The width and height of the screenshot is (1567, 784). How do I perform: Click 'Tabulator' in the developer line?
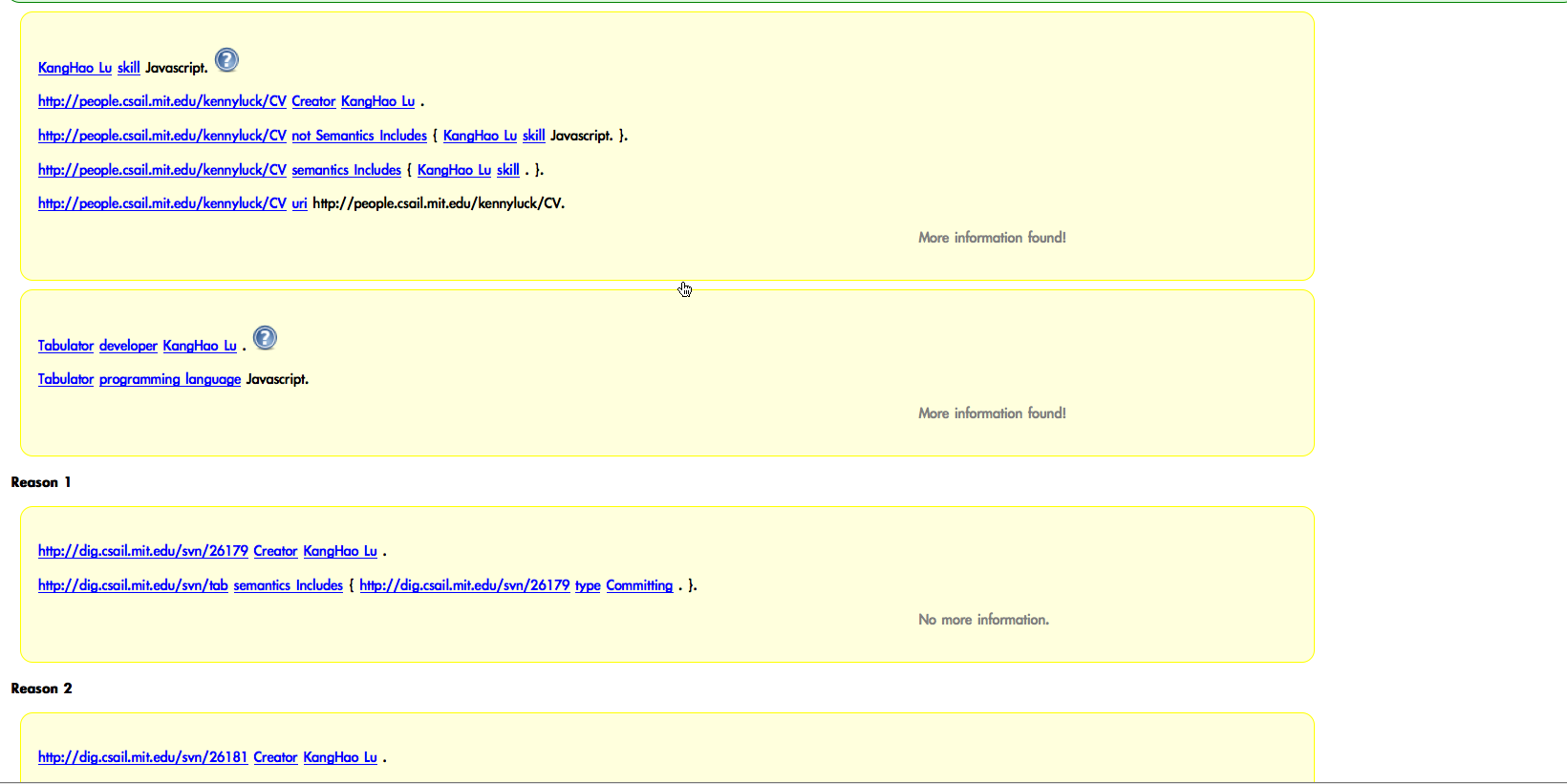coord(66,346)
